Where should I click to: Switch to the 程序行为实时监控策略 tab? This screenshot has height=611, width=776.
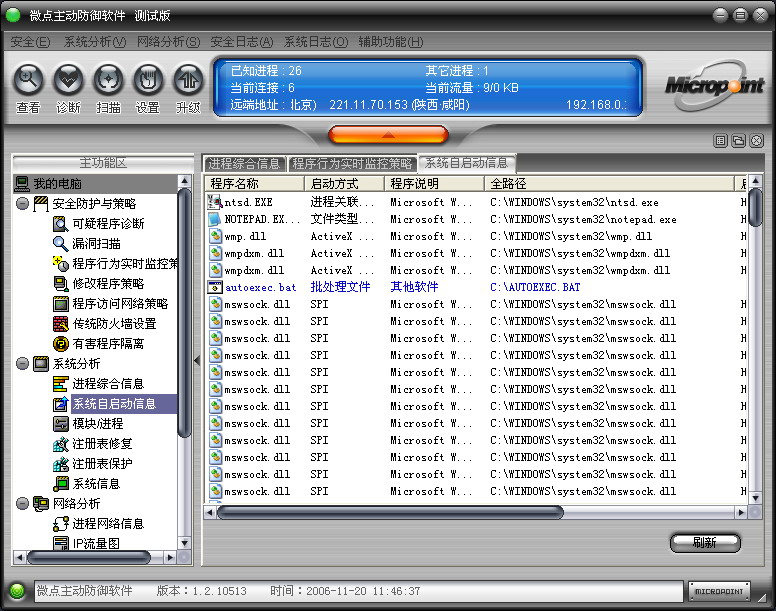click(352, 163)
